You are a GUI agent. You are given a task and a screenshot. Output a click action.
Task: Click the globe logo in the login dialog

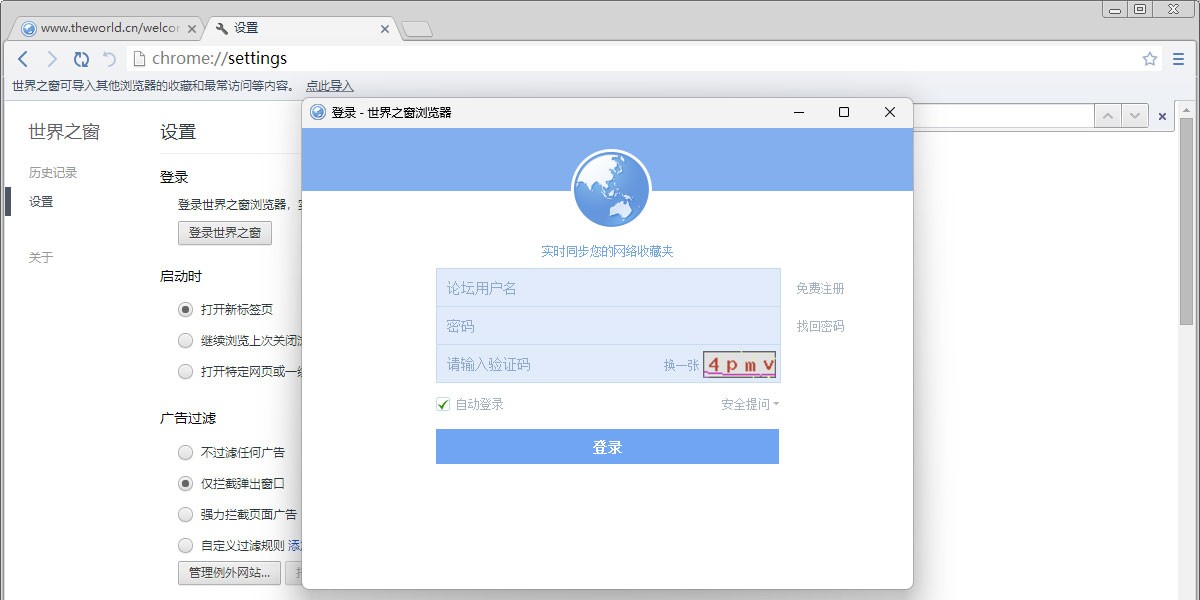pyautogui.click(x=610, y=188)
